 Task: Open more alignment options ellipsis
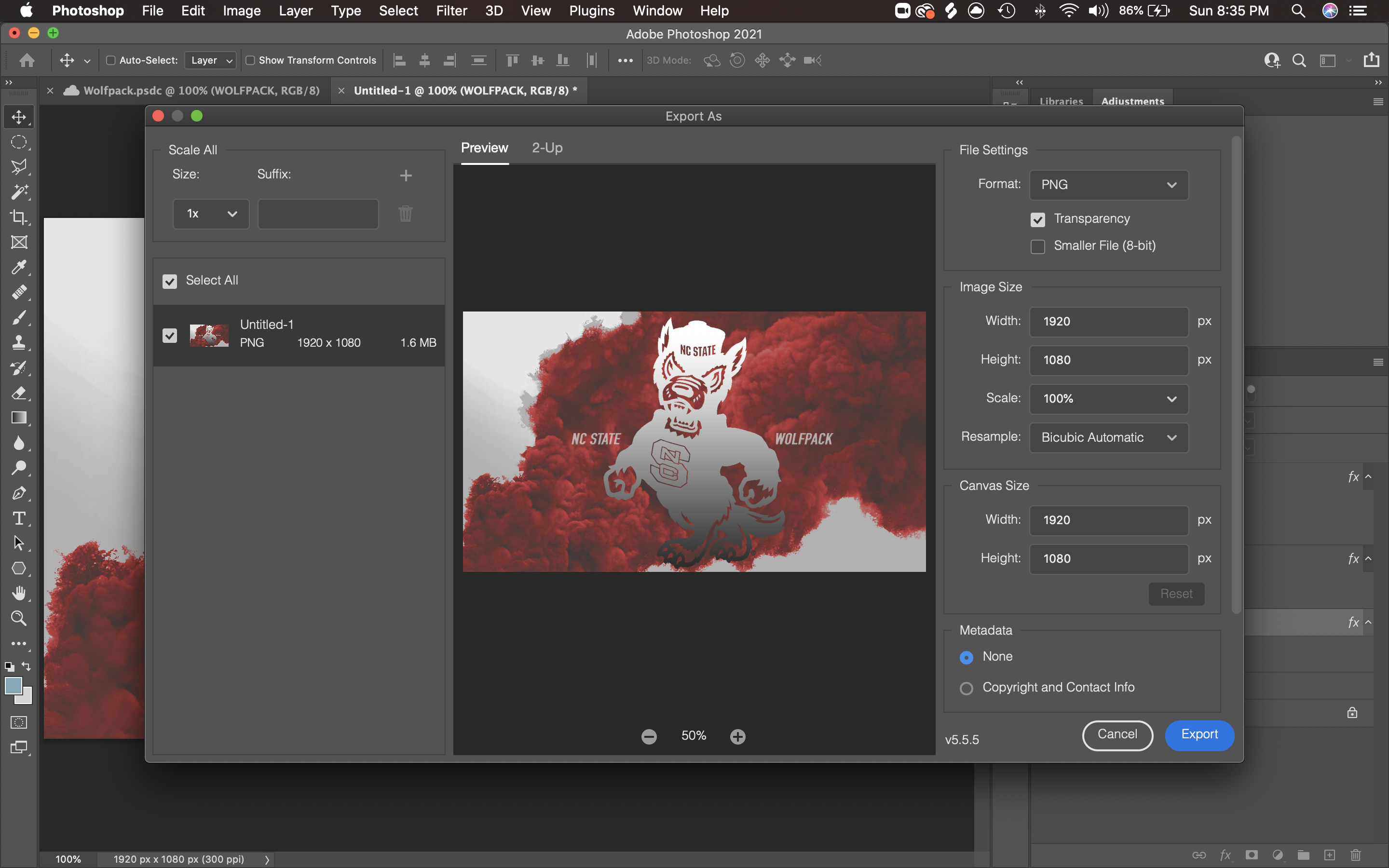point(625,60)
